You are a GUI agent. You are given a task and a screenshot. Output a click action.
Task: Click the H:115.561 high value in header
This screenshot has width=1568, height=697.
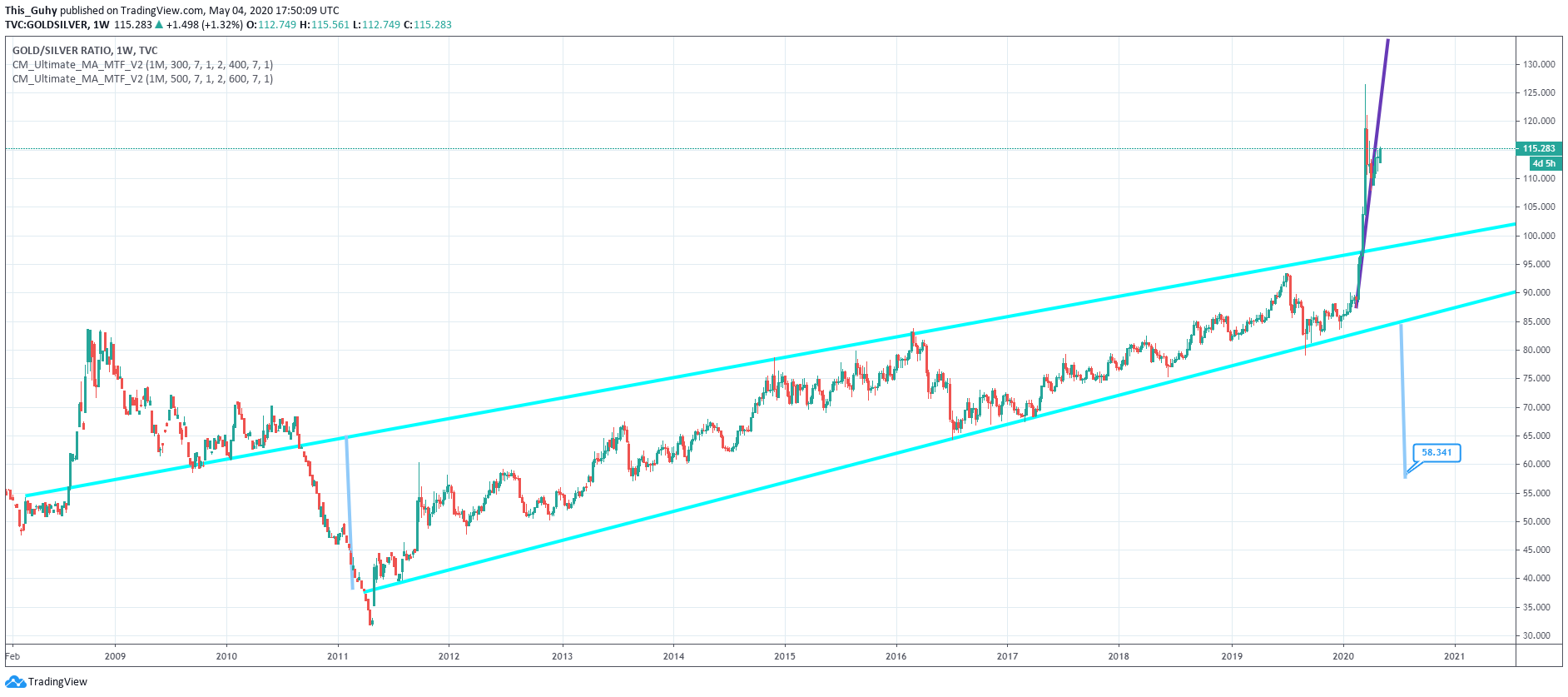325,25
